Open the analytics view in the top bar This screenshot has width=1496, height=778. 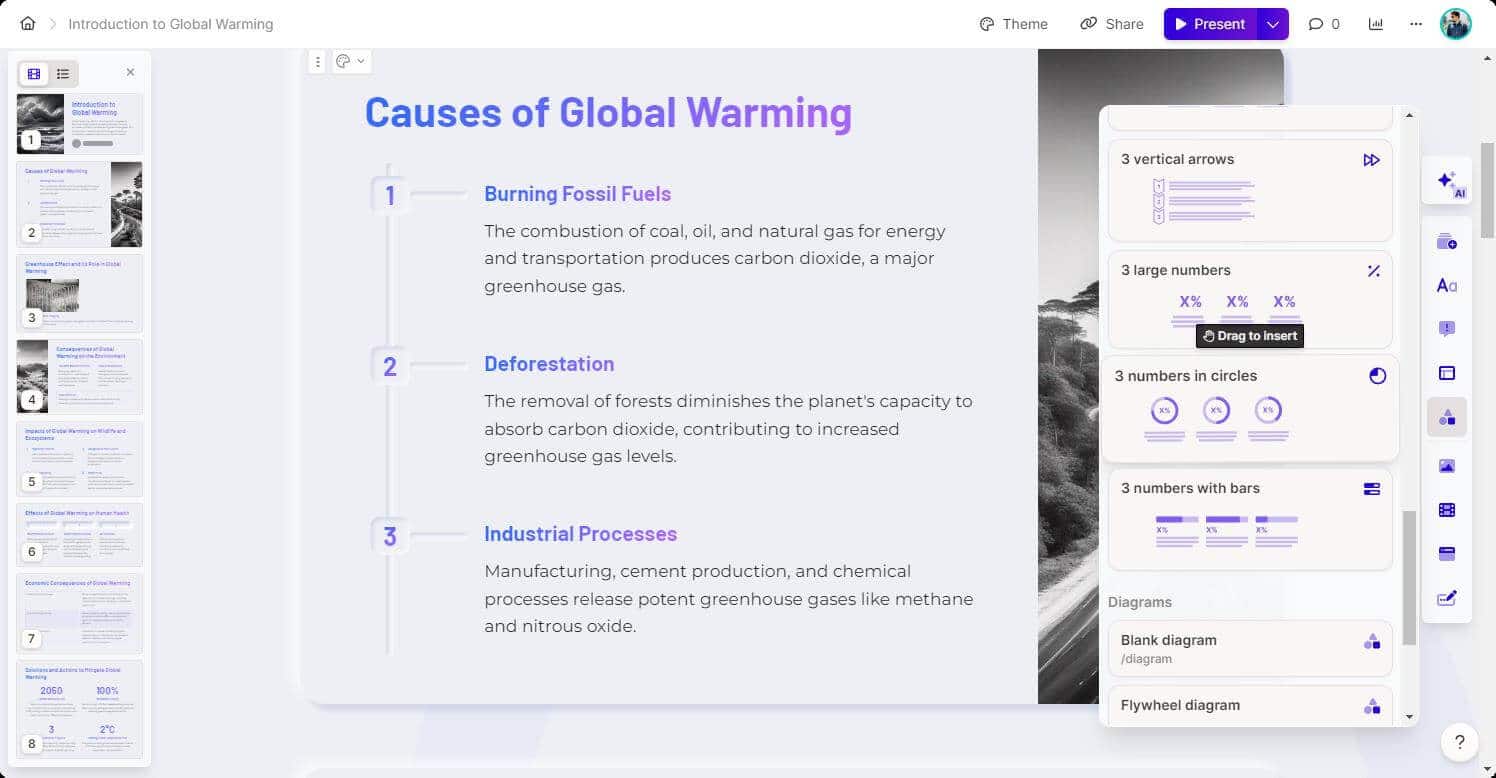click(x=1376, y=24)
